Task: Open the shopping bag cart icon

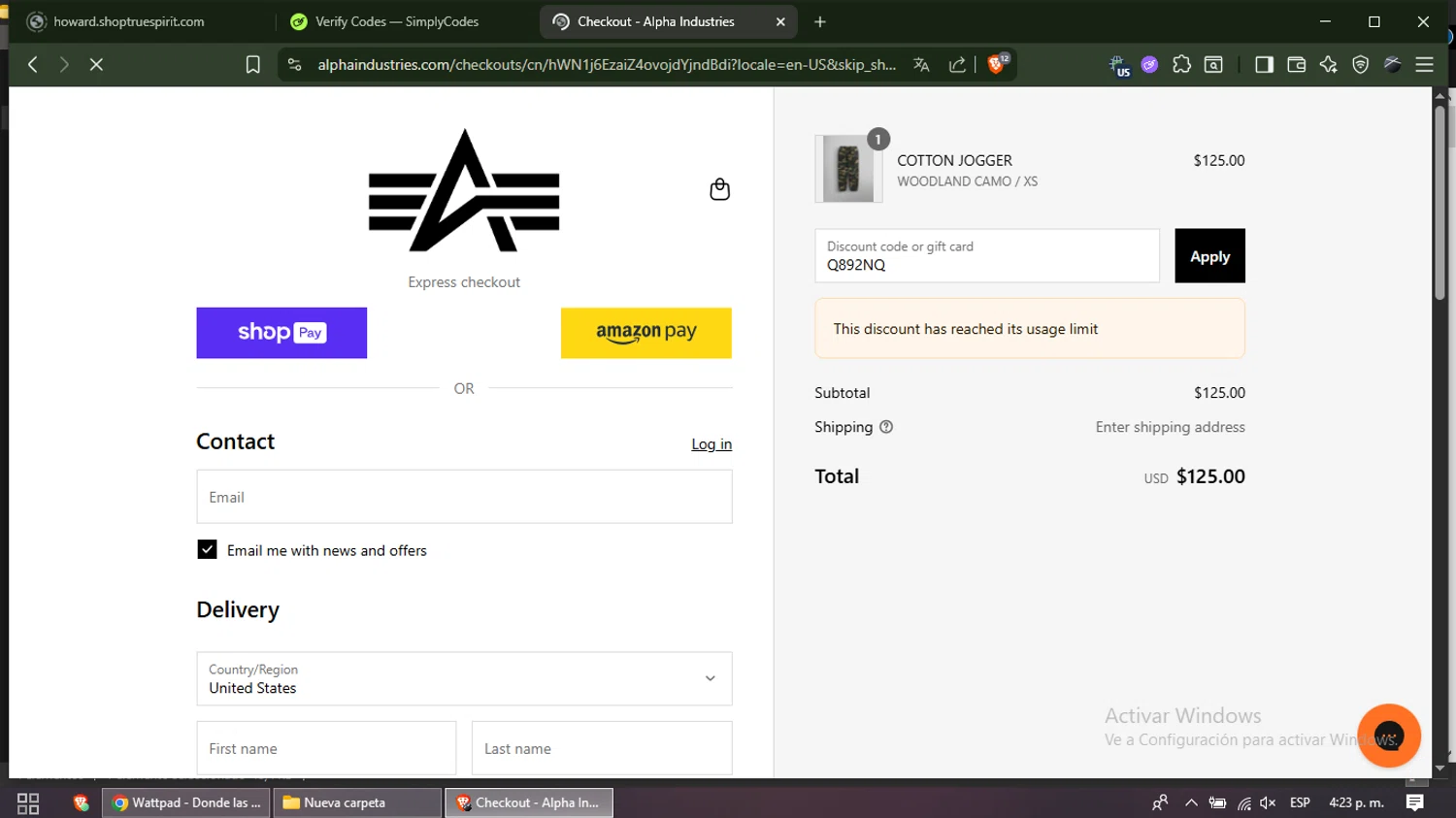Action: pyautogui.click(x=719, y=189)
